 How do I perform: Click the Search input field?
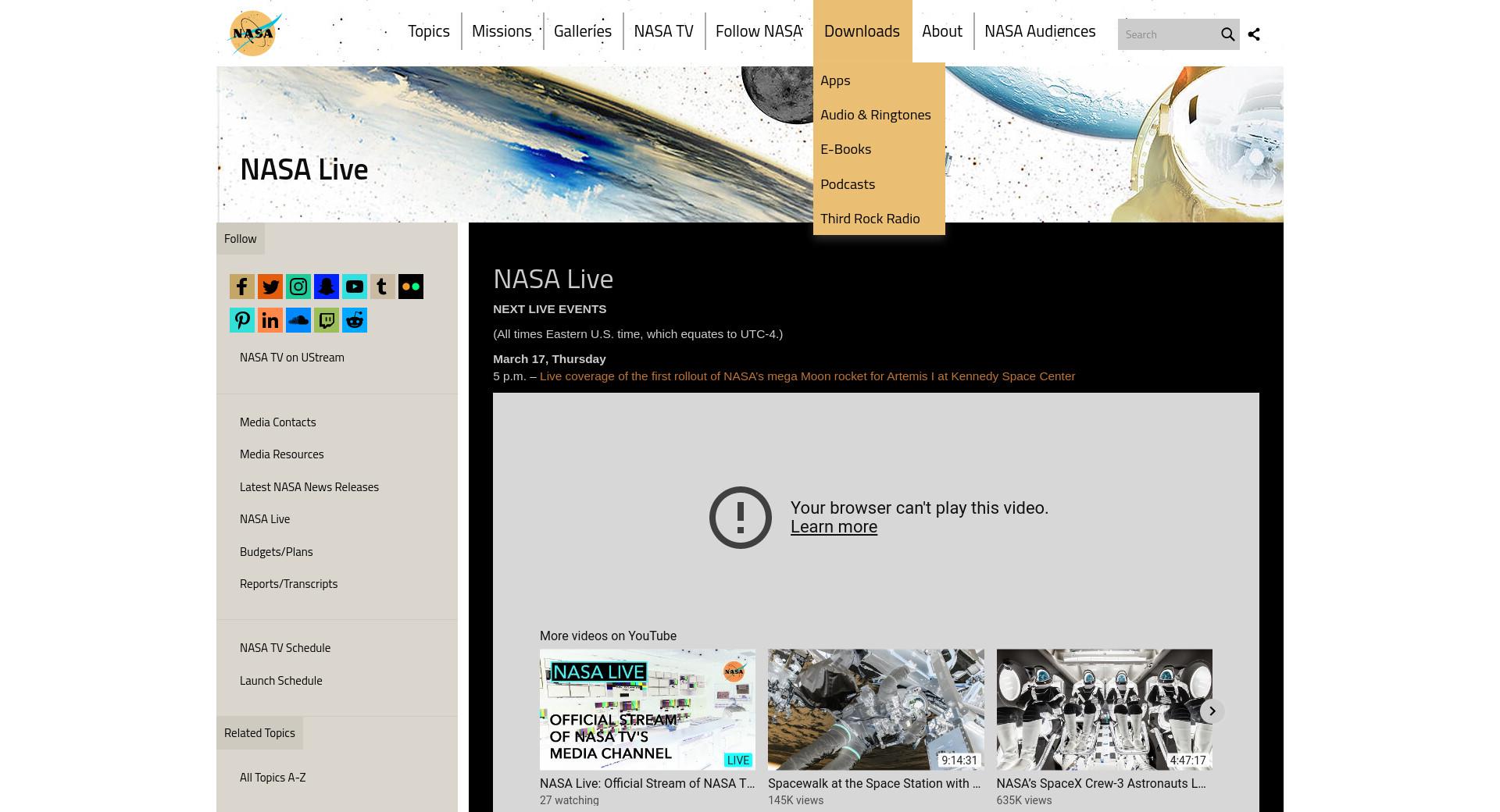click(x=1167, y=34)
